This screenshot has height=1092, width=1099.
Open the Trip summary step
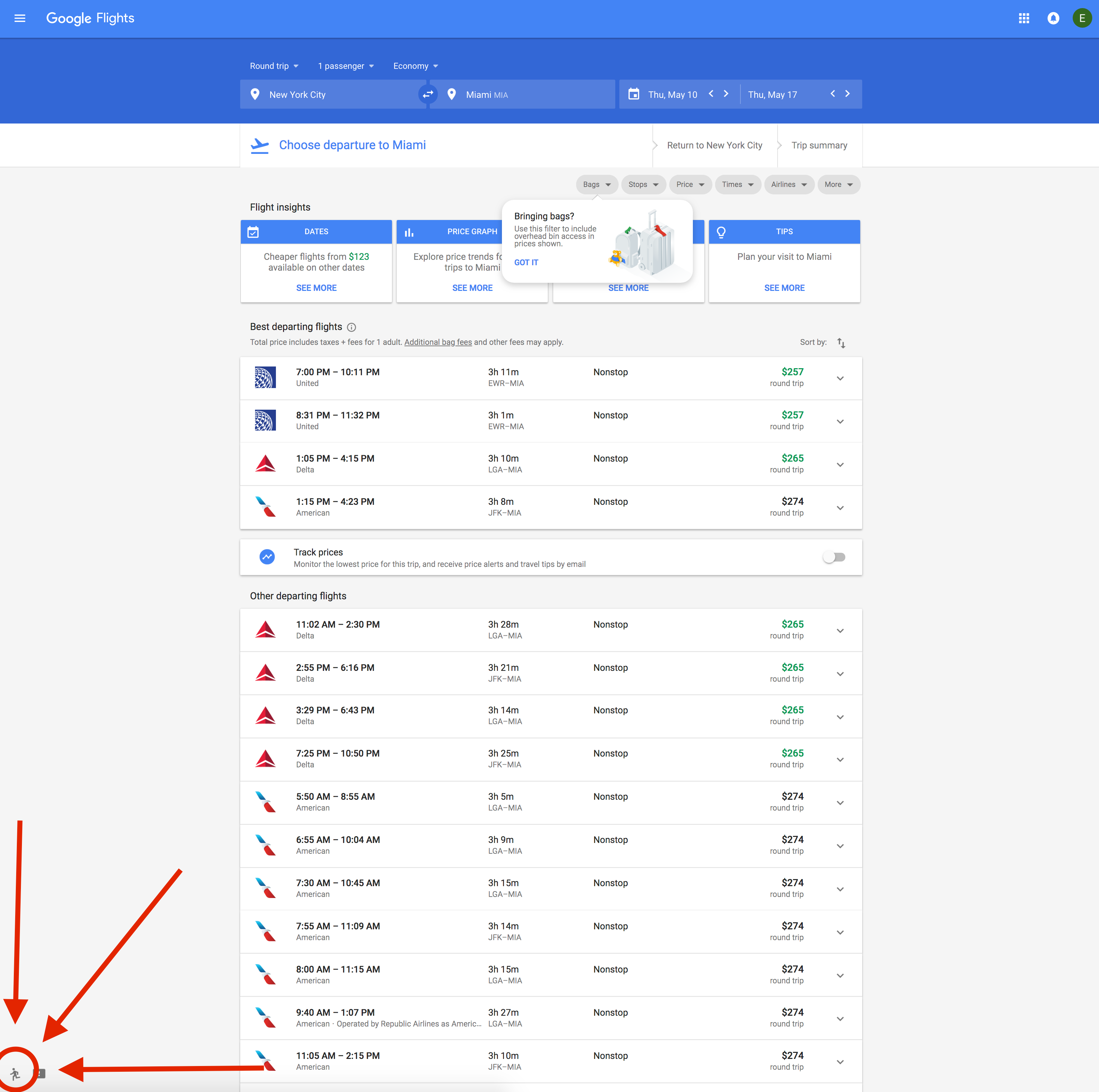(819, 146)
